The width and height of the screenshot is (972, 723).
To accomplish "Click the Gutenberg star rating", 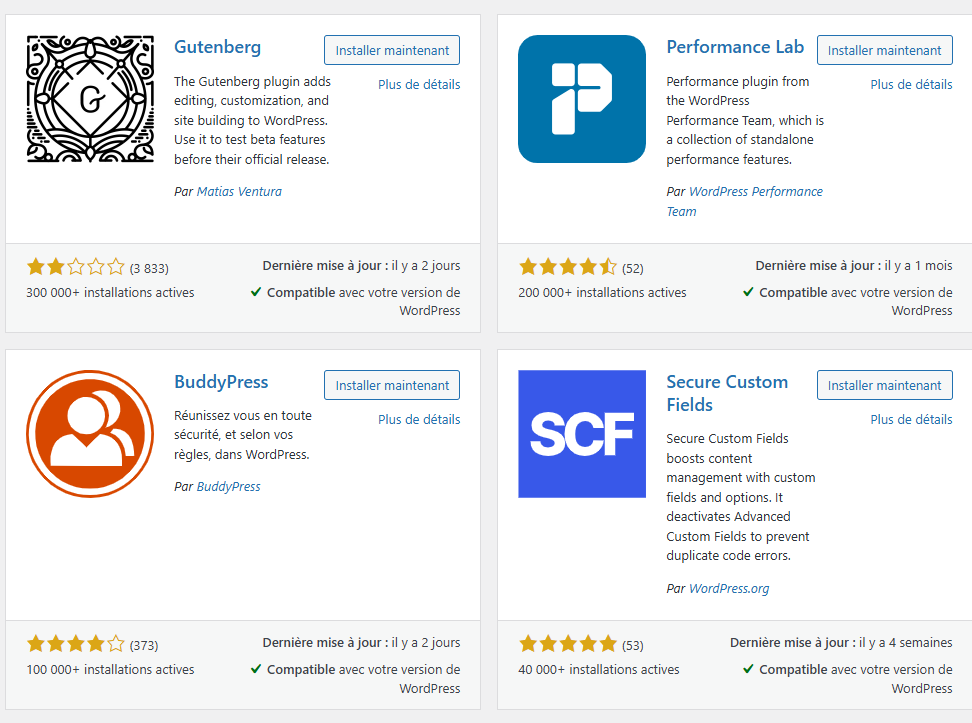I will (76, 267).
